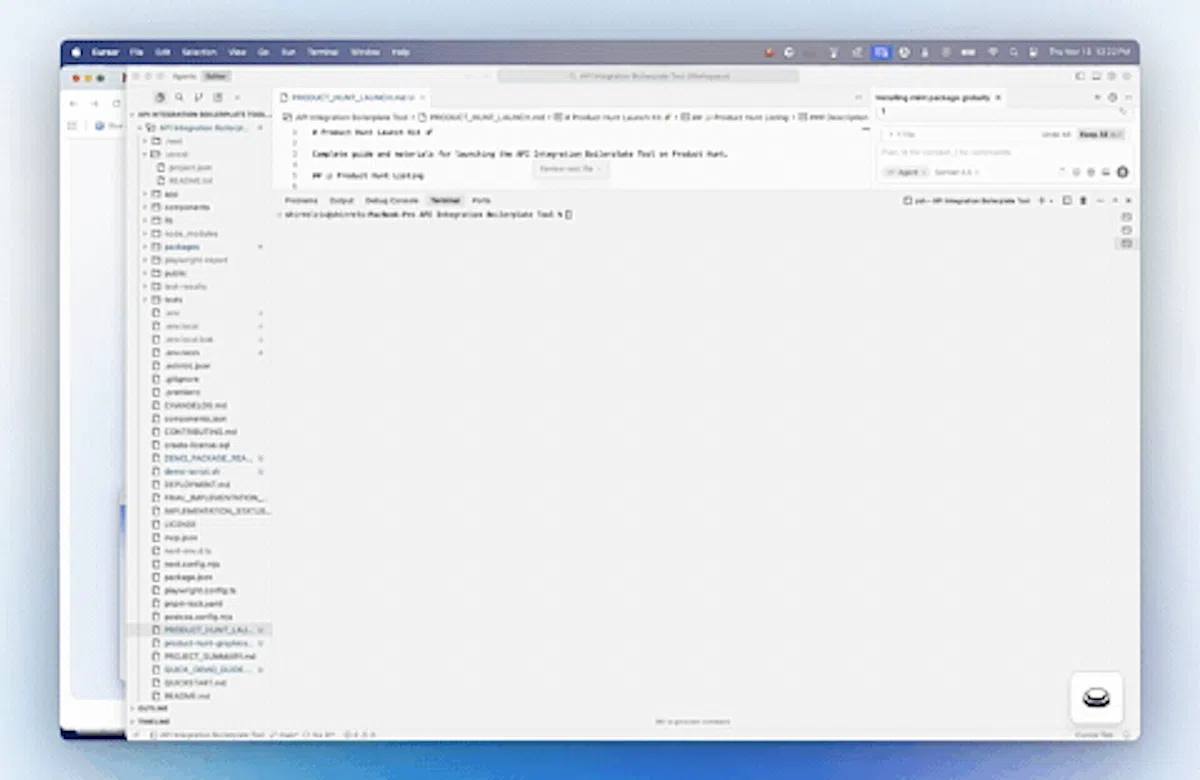The width and height of the screenshot is (1200, 780).
Task: Toggle bottom panel layout icon
Action: coord(1096,76)
